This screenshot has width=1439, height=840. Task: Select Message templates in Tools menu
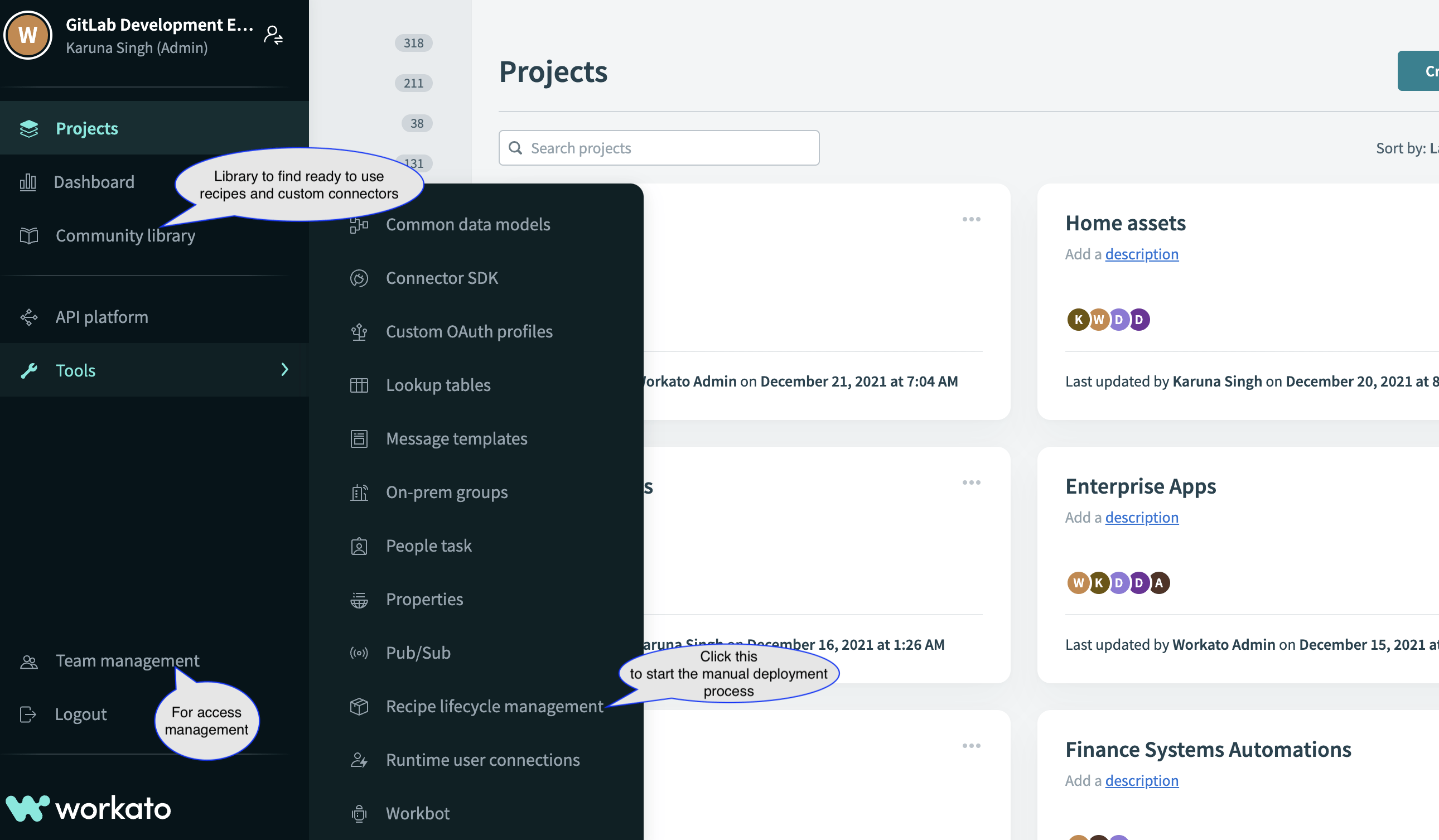point(456,438)
